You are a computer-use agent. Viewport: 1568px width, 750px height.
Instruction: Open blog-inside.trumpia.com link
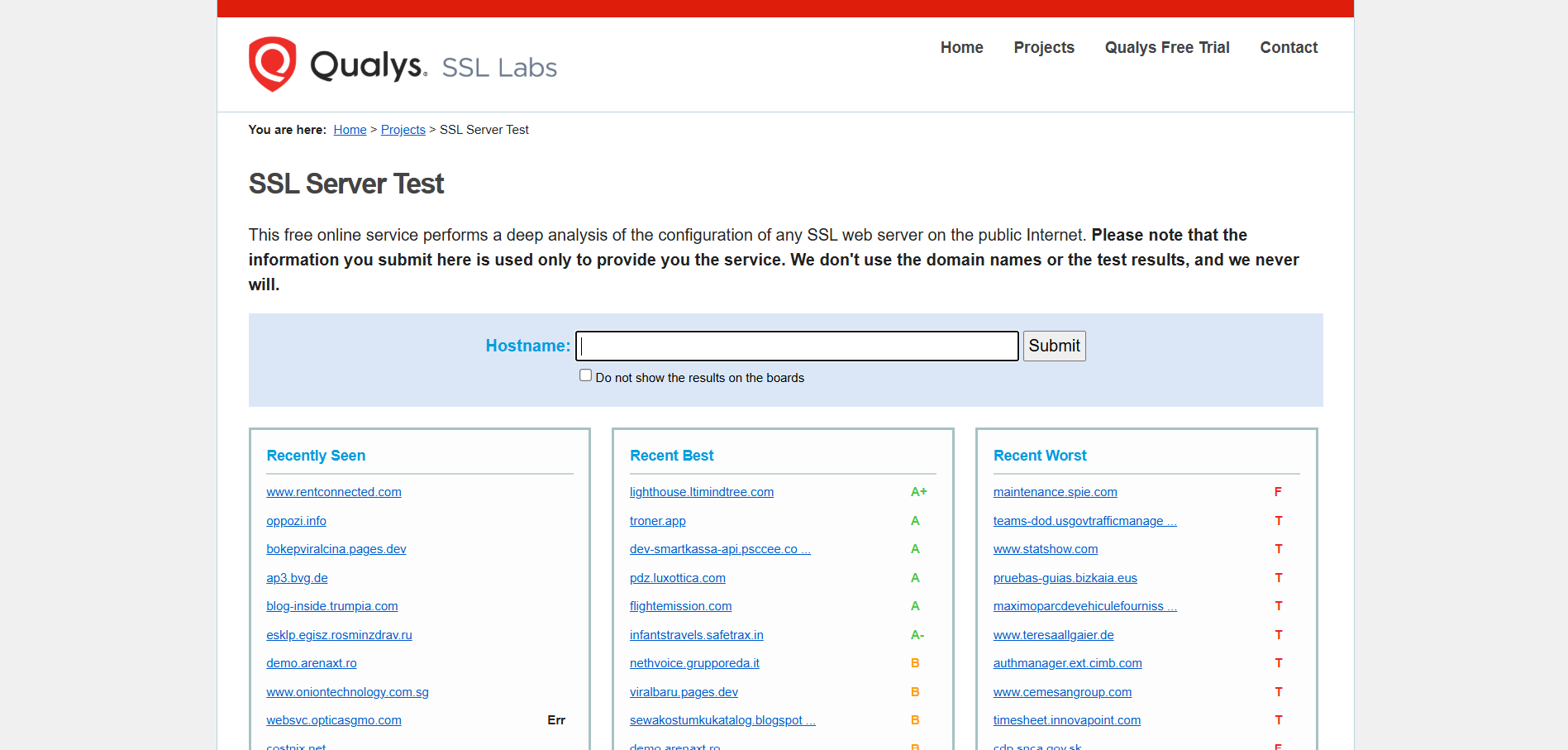click(332, 606)
